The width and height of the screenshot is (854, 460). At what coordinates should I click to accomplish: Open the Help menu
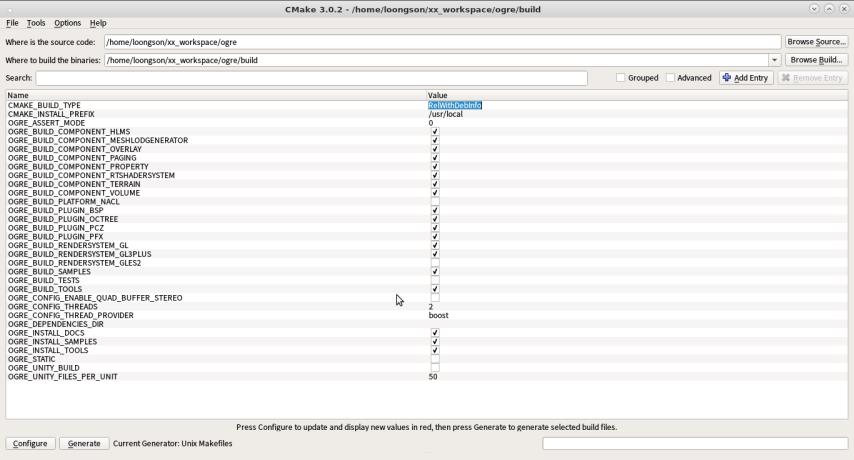[98, 23]
